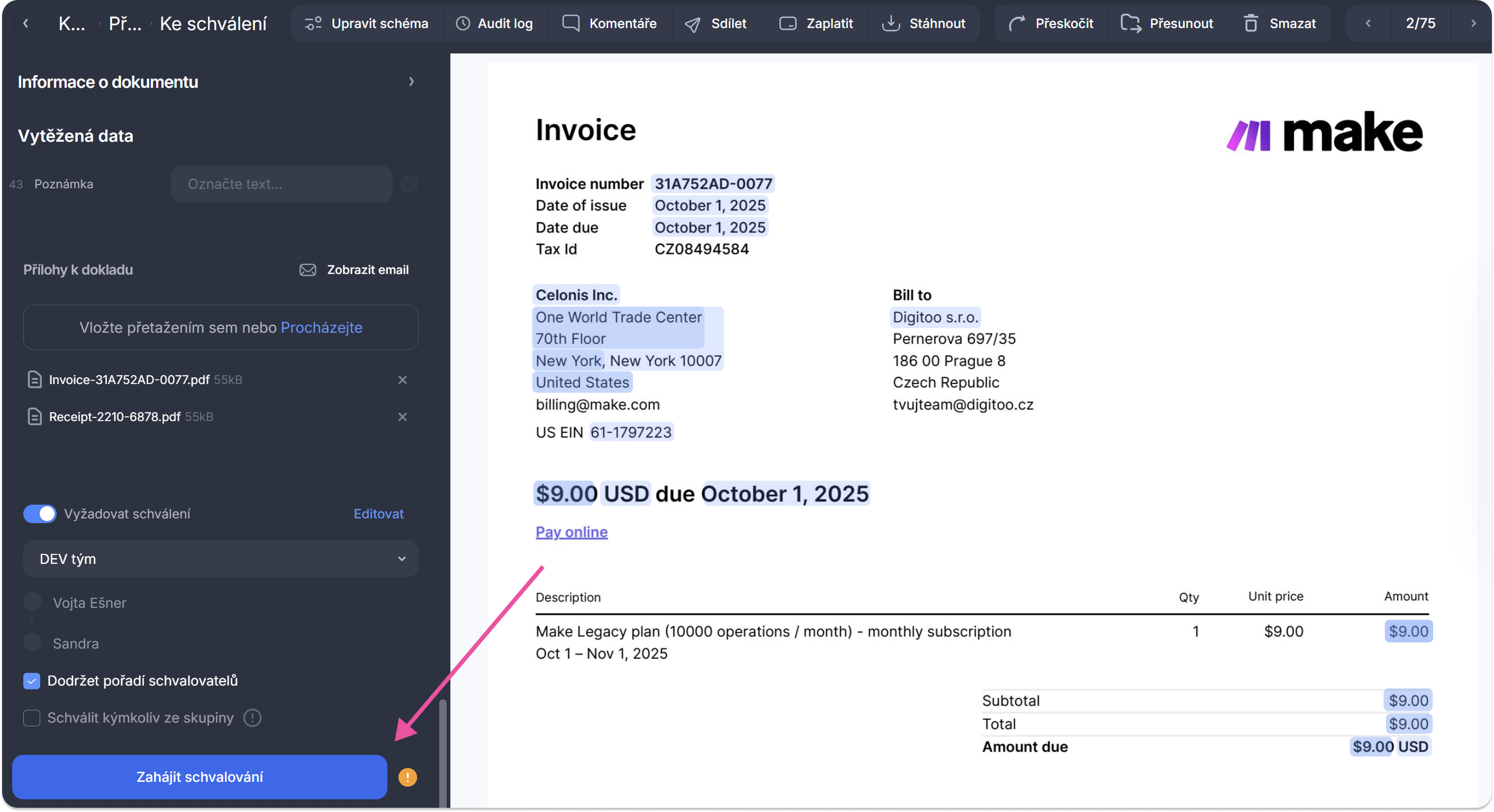1494x812 pixels.
Task: Open Upravit schéma in toolbar
Action: click(x=367, y=23)
